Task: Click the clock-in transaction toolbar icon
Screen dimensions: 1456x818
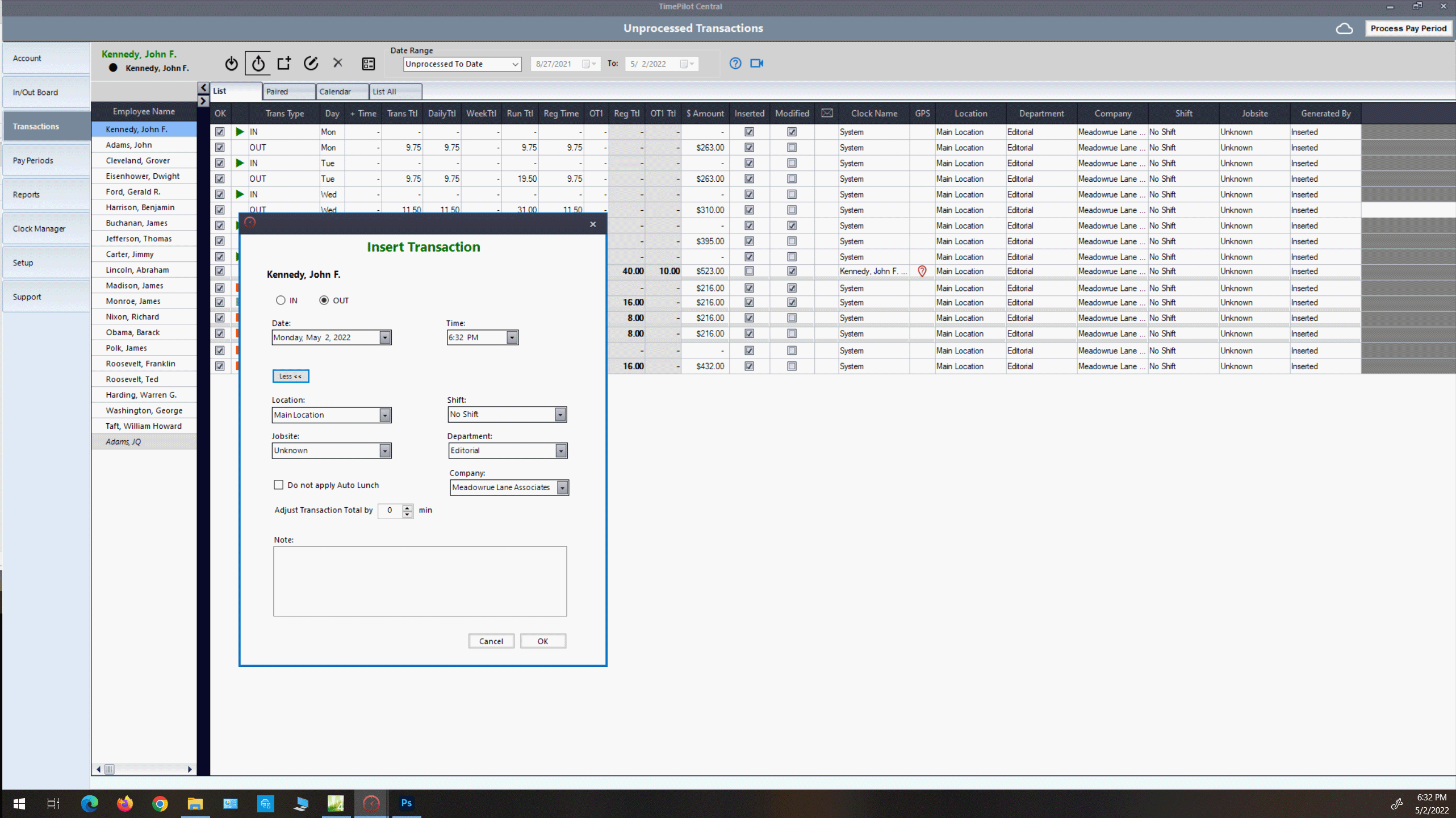Action: [x=231, y=64]
